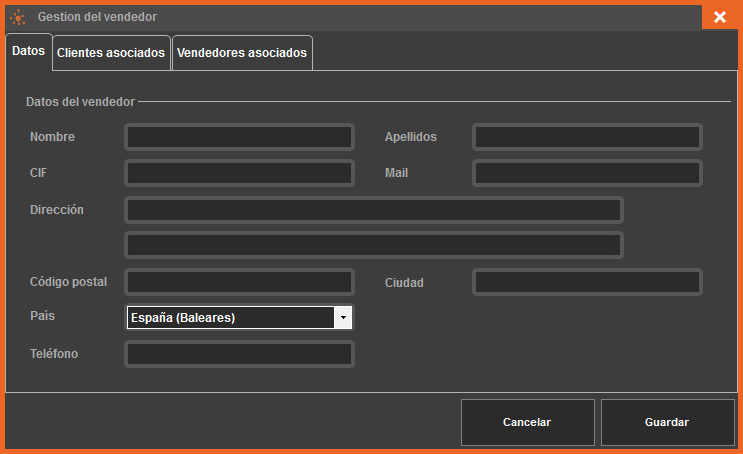Save vendor with the Guardar button

pos(666,422)
